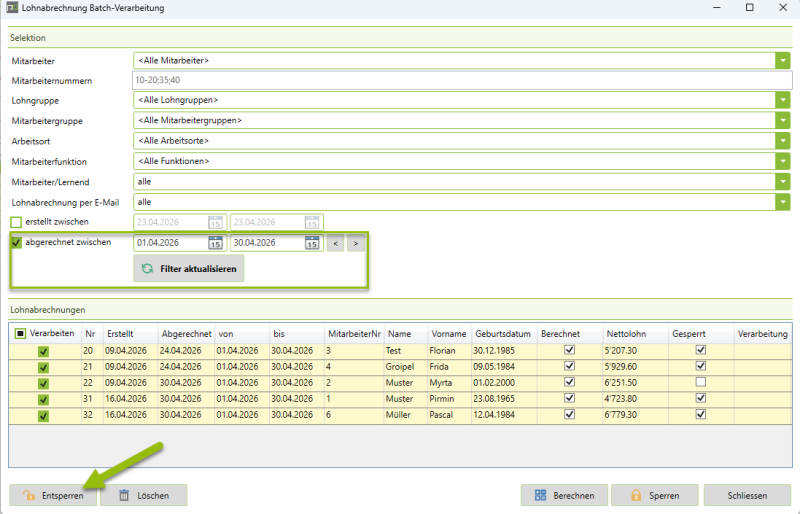Toggle Verarbeiten checkbox for Myrta Muster row
The width and height of the screenshot is (800, 514).
(x=43, y=383)
